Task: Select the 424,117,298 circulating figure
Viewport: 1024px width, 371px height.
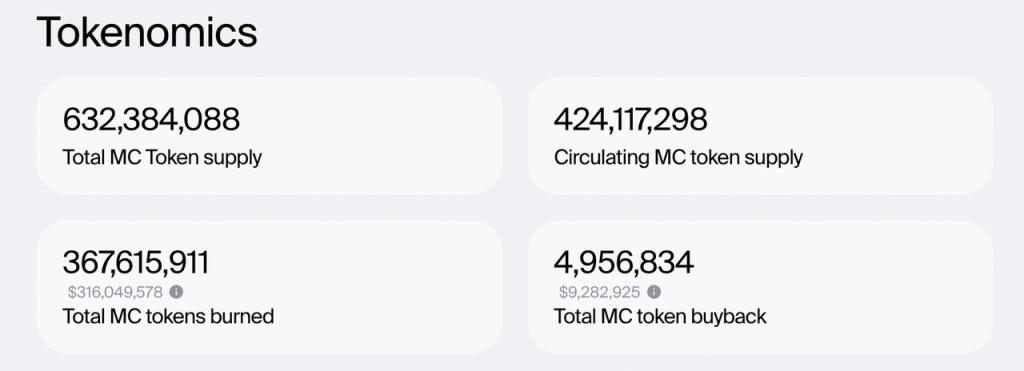Action: [x=630, y=120]
